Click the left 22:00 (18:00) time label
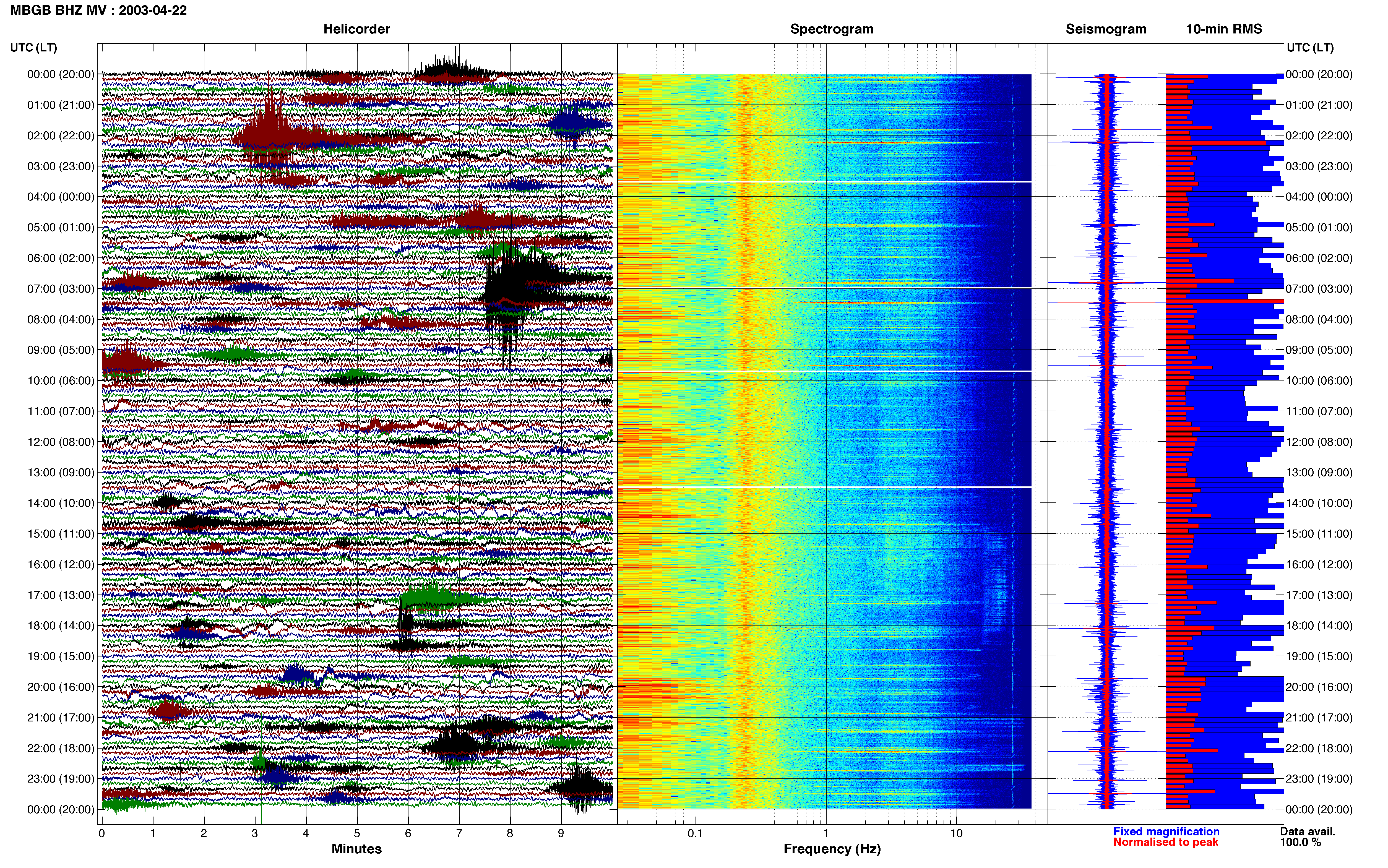Viewport: 1388px width, 868px height. coord(61,749)
